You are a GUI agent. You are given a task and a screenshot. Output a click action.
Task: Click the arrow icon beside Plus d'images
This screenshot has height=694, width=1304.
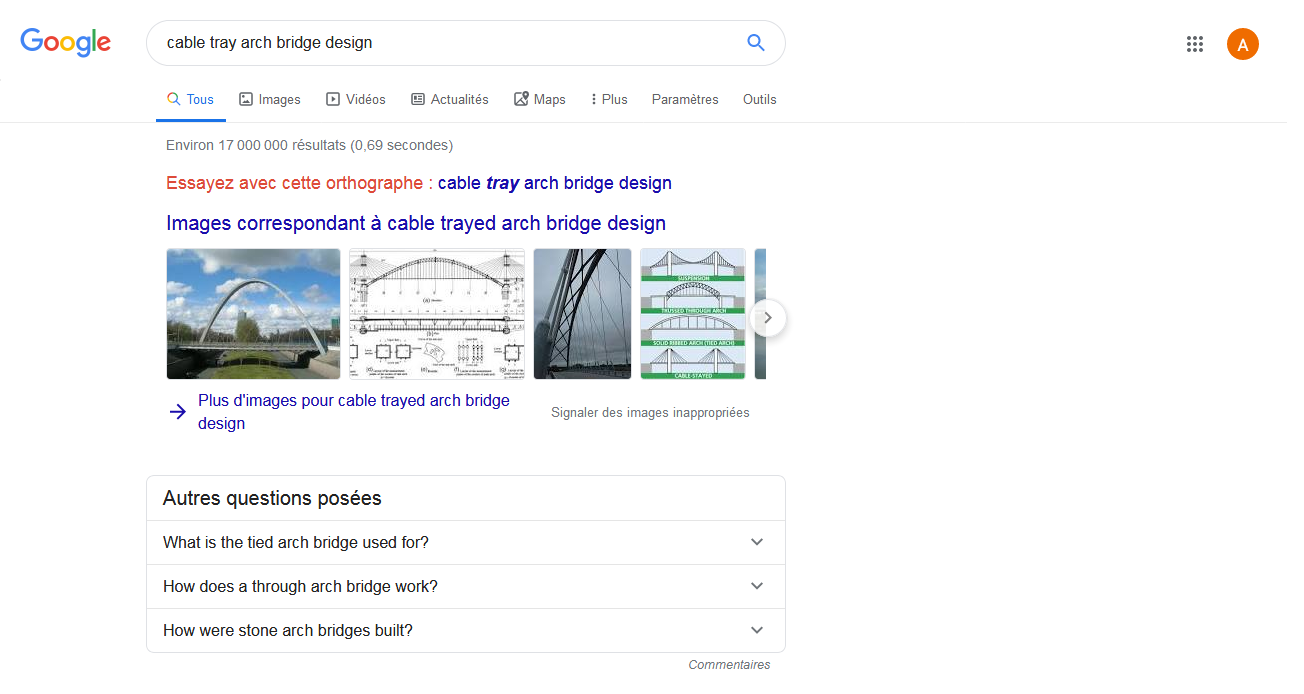pos(177,412)
